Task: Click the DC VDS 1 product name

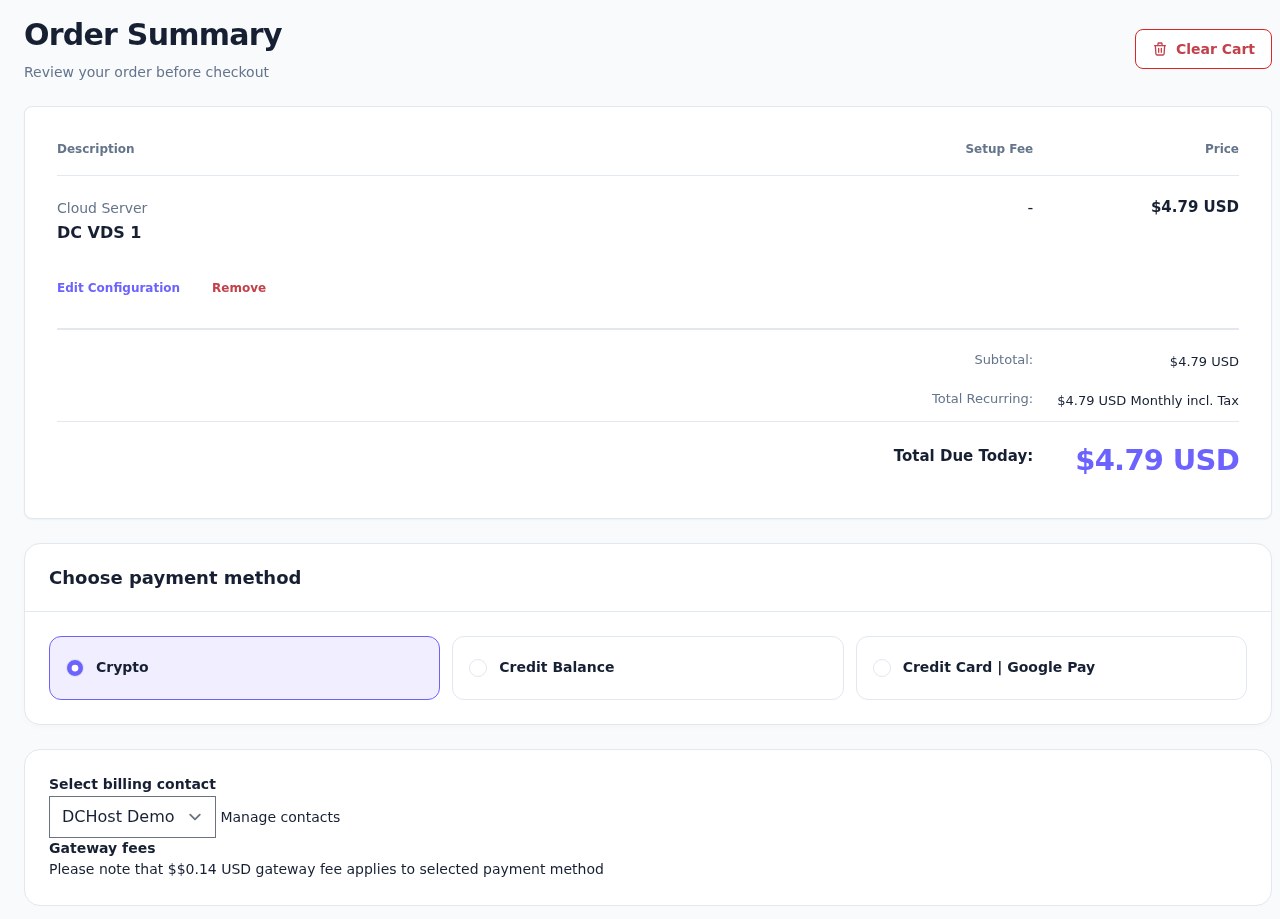Action: pyautogui.click(x=99, y=233)
